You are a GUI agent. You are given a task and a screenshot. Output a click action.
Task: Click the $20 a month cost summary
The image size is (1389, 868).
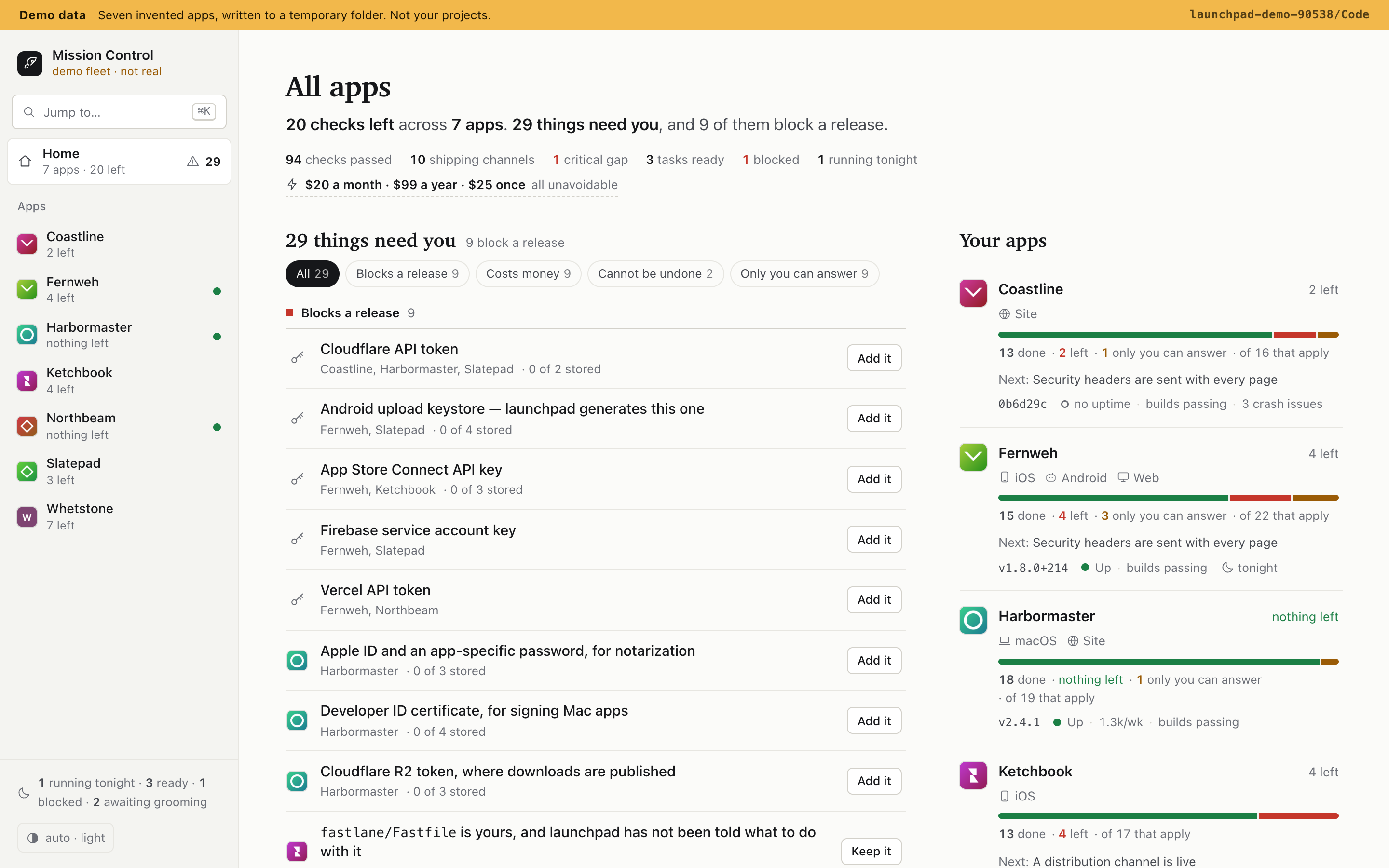click(x=452, y=185)
